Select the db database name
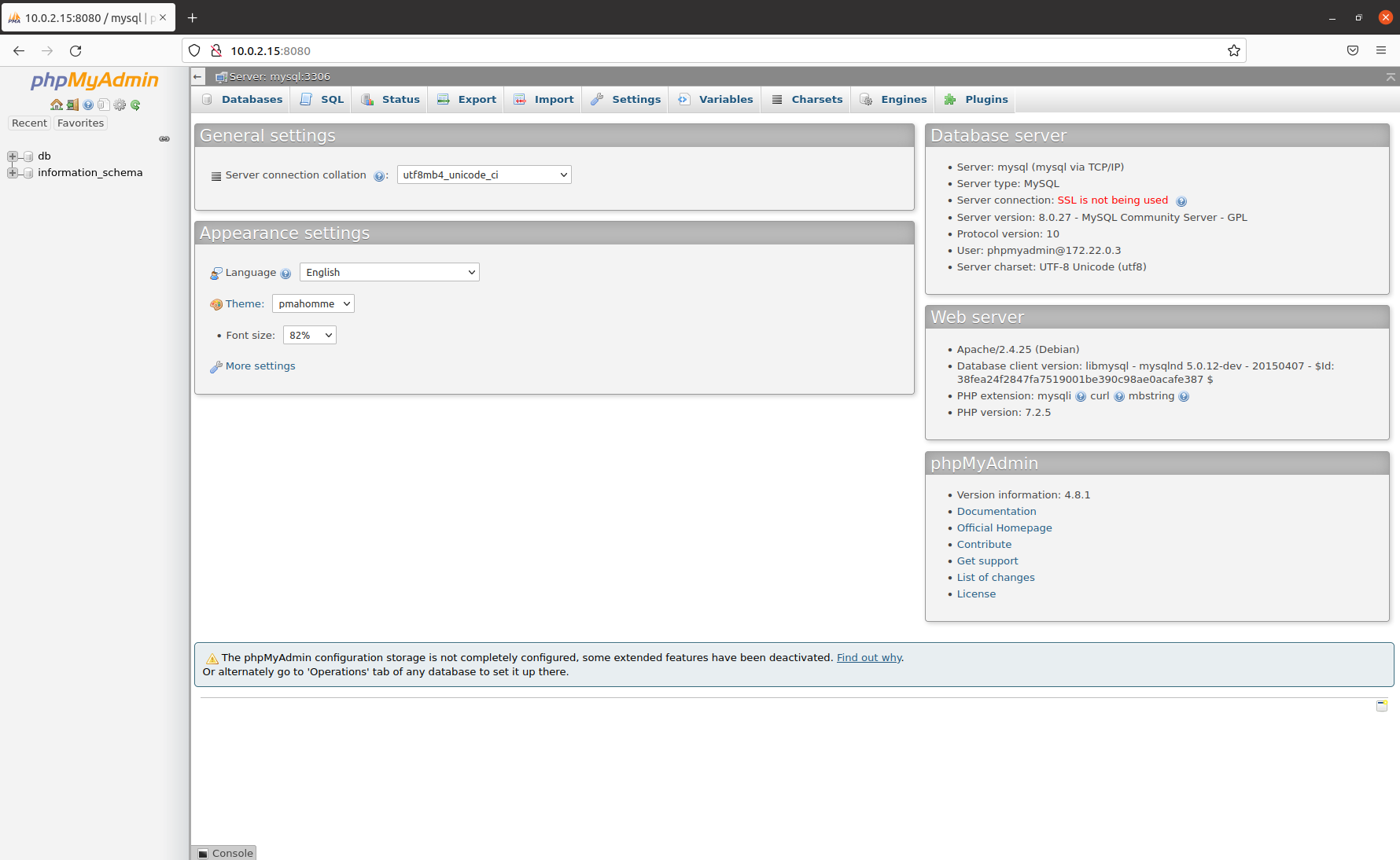The width and height of the screenshot is (1400, 860). [44, 156]
